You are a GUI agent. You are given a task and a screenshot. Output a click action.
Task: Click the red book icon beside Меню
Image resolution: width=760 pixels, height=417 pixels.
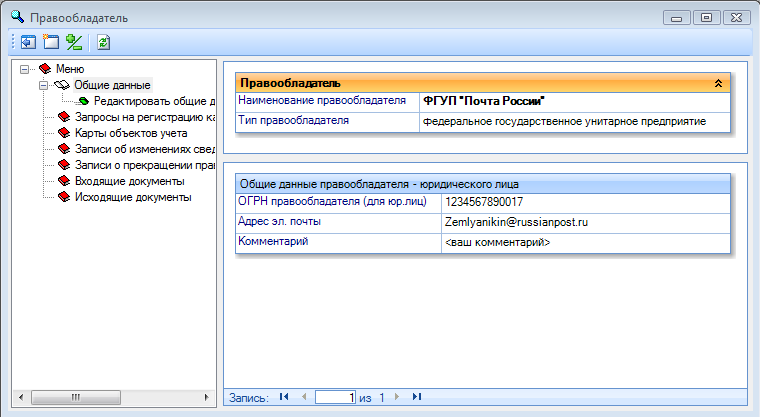45,69
